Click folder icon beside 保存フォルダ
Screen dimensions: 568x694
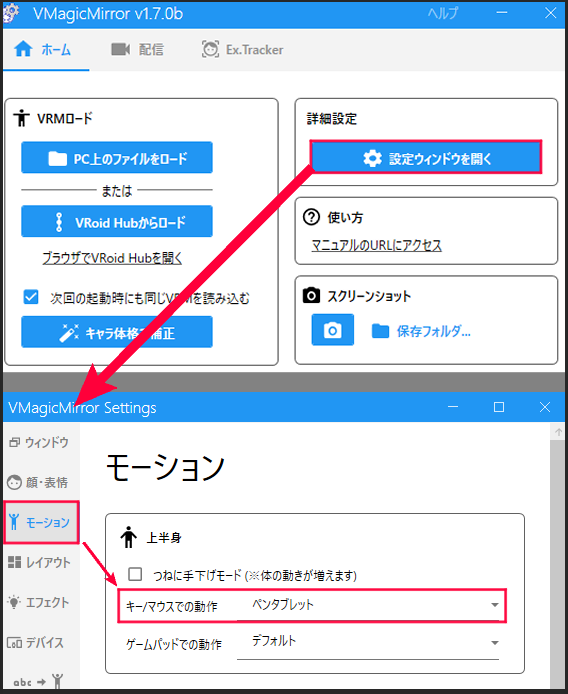(380, 331)
